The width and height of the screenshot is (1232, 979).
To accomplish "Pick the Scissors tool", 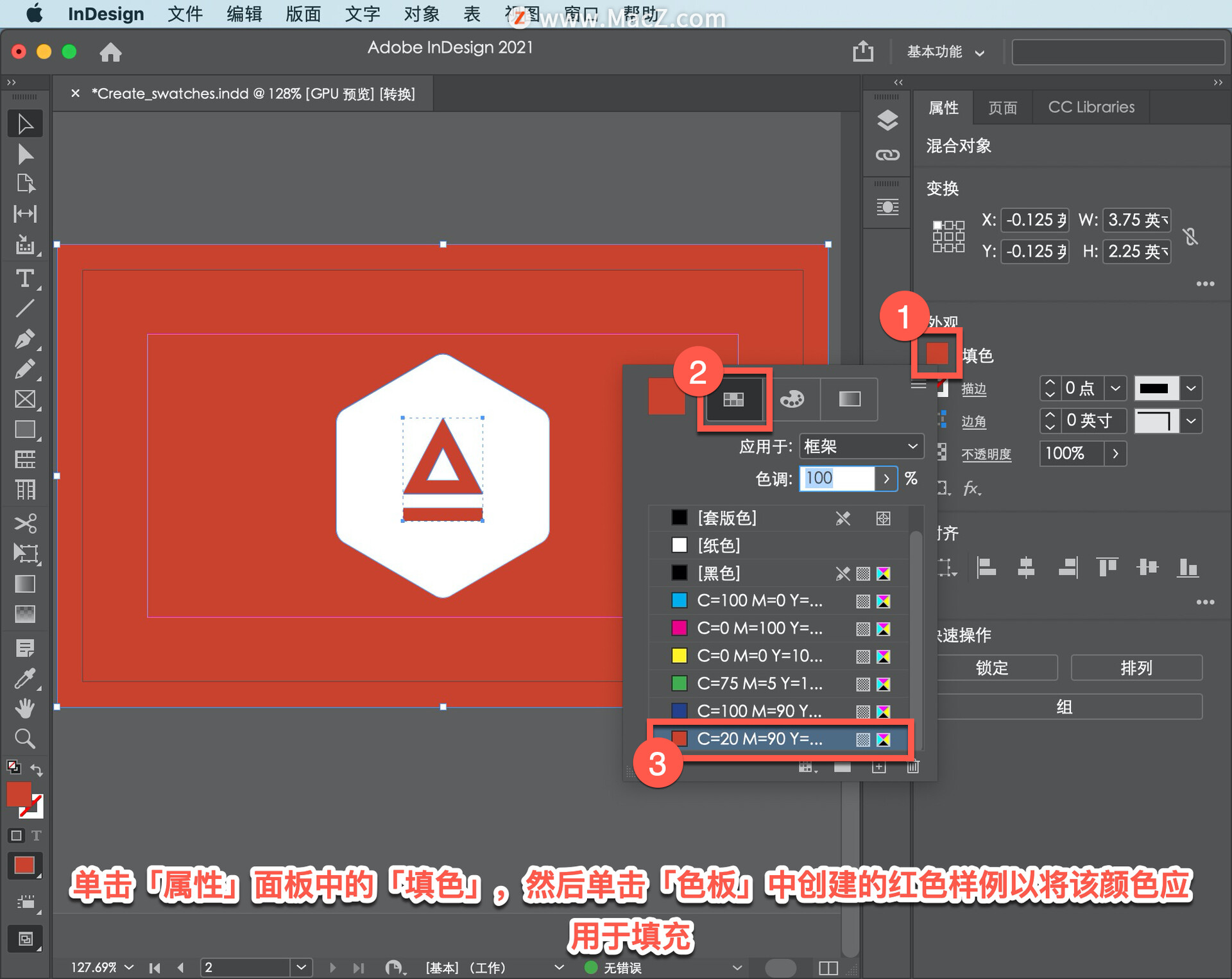I will (25, 523).
